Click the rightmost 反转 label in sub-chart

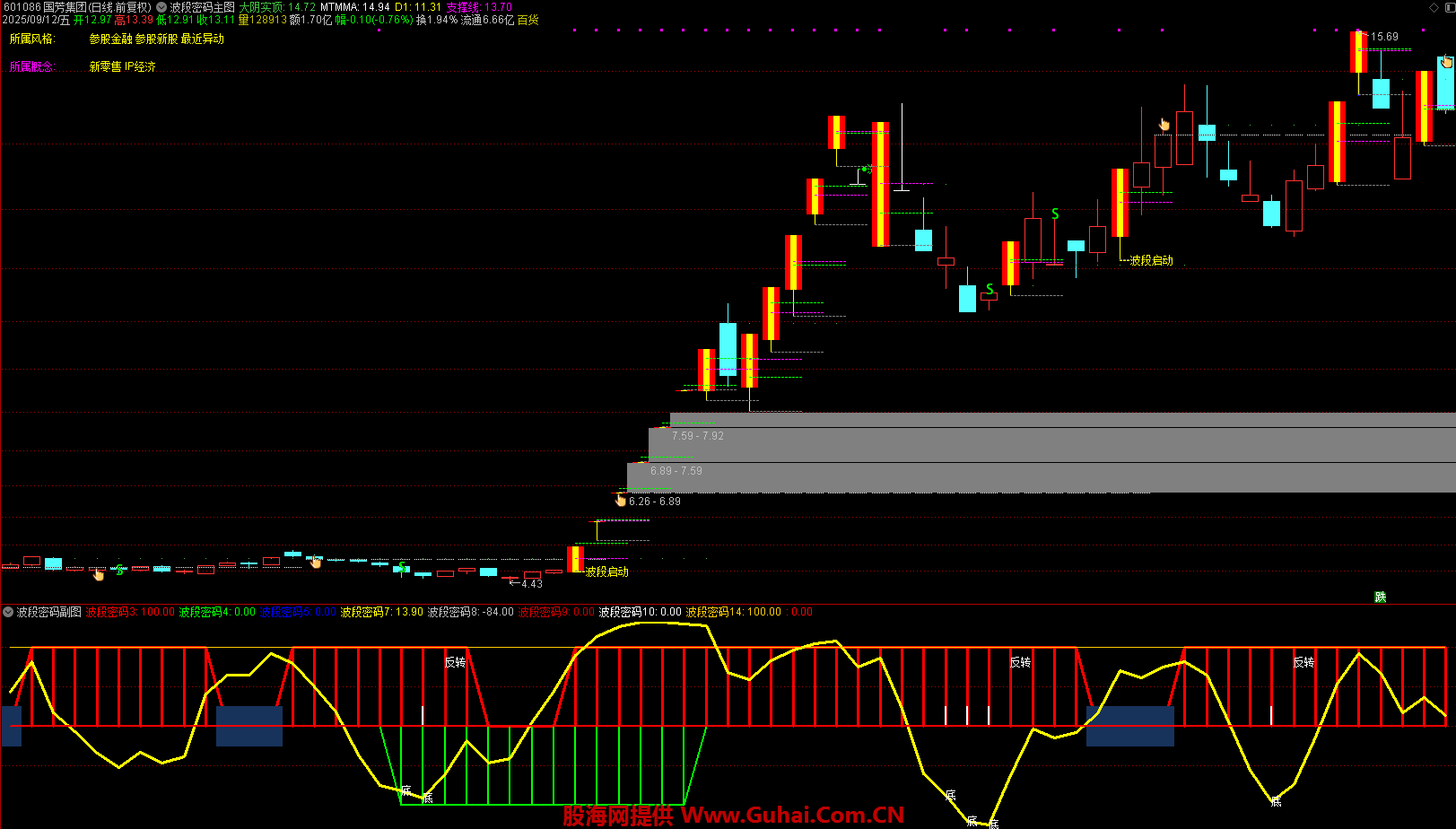pyautogui.click(x=1304, y=662)
